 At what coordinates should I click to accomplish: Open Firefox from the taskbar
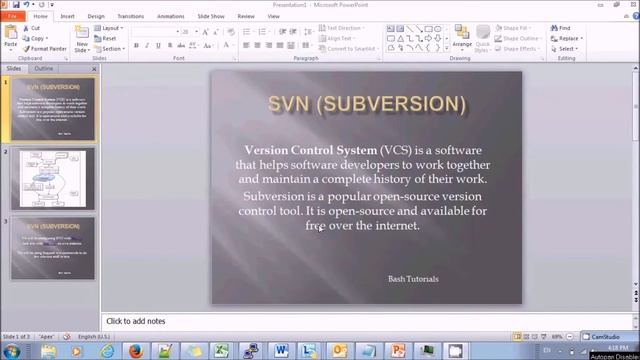click(136, 351)
